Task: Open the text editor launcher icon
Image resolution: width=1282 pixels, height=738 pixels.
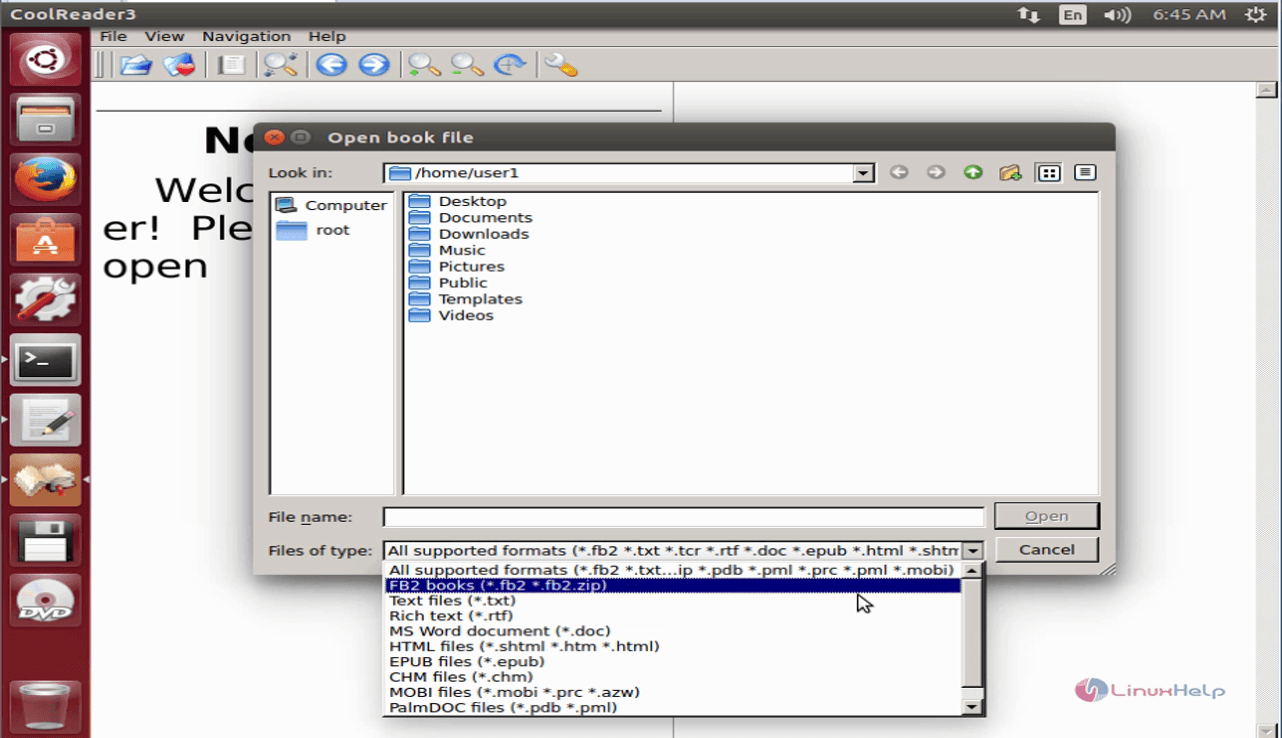Action: (x=45, y=421)
